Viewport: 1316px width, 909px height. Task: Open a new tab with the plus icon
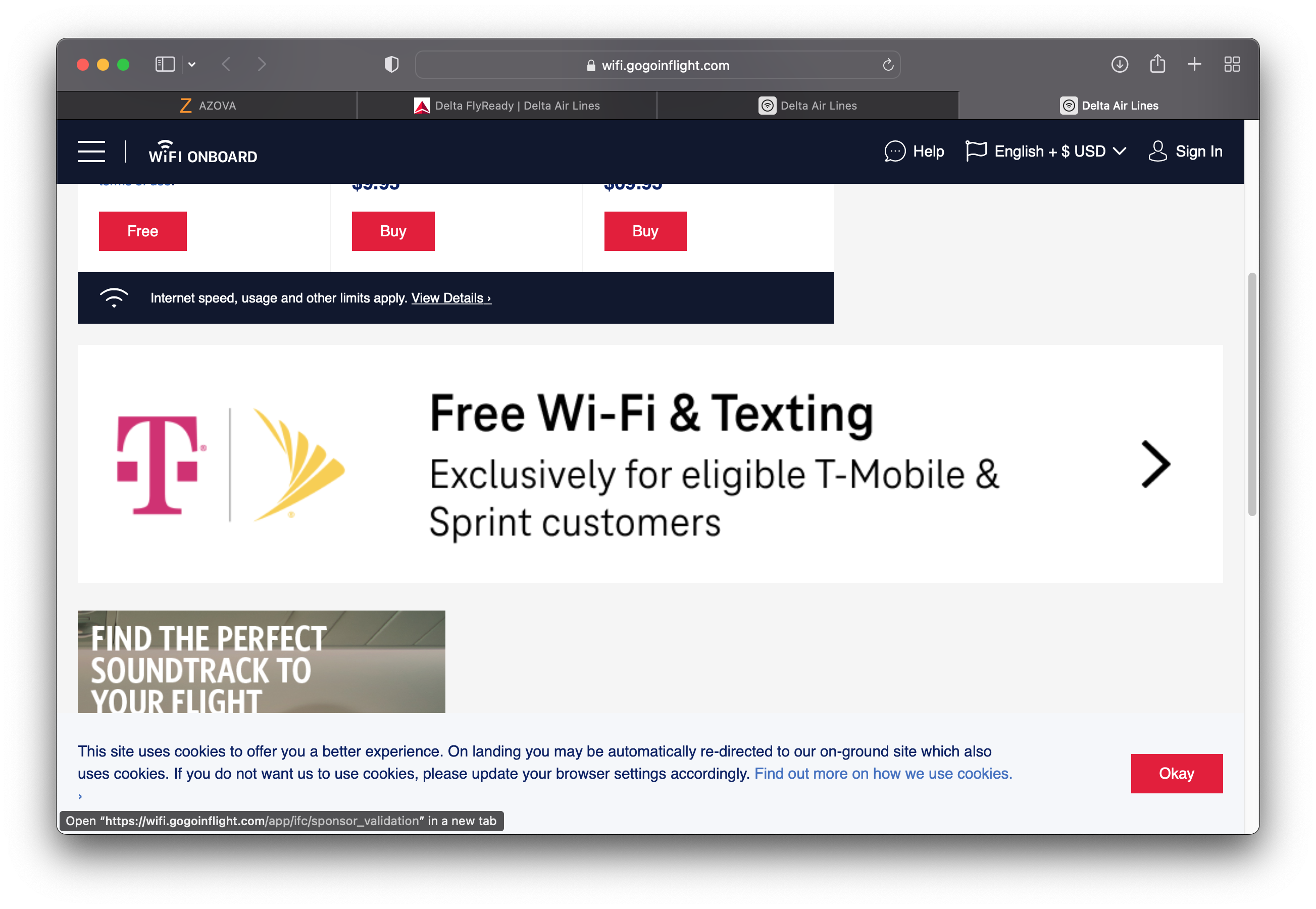[x=1195, y=64]
